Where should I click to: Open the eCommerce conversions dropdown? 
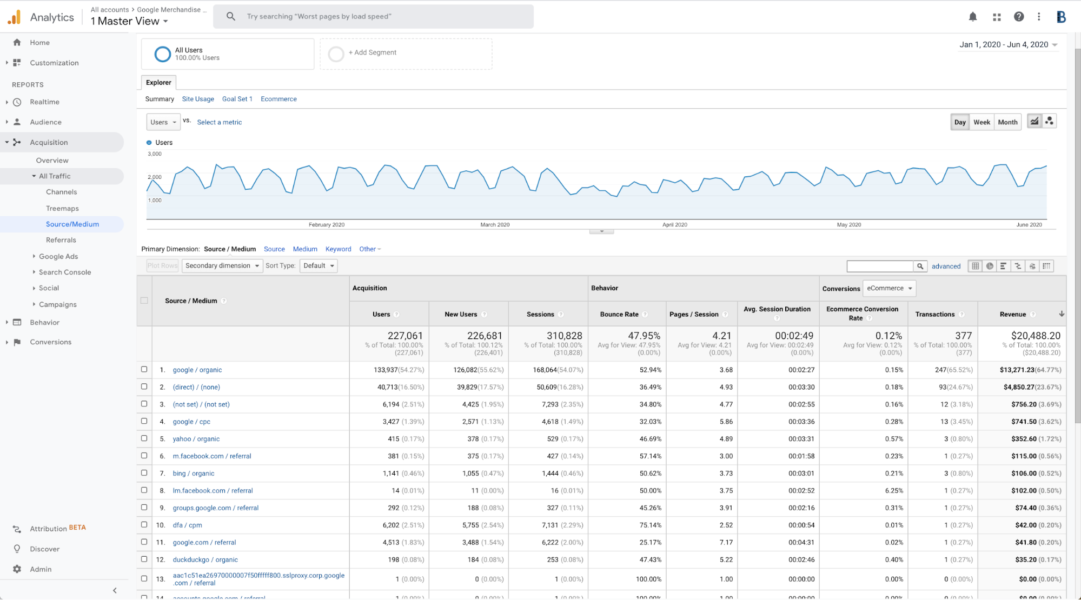pyautogui.click(x=889, y=288)
